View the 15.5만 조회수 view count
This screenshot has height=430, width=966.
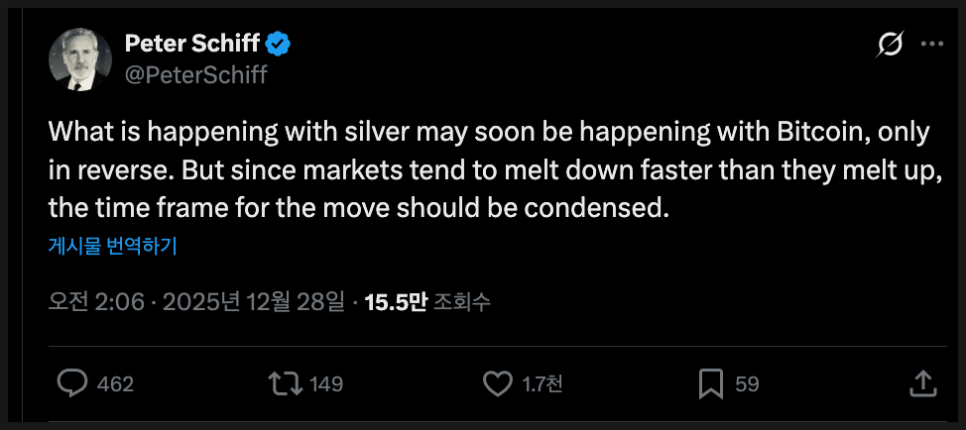[428, 302]
